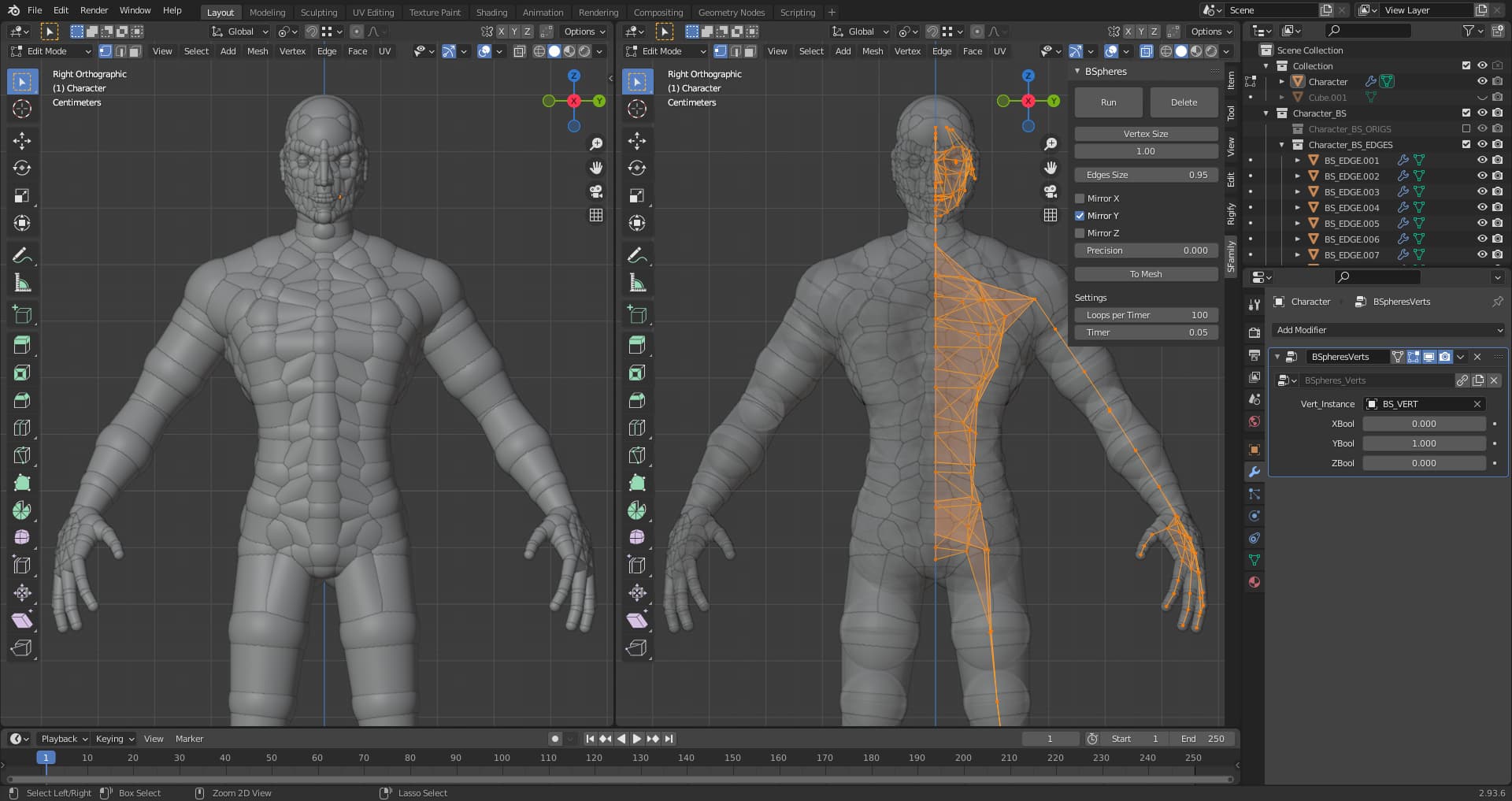Open the Global transform orientation dropdown
Viewport: 1512px width, 801px height.
[239, 32]
